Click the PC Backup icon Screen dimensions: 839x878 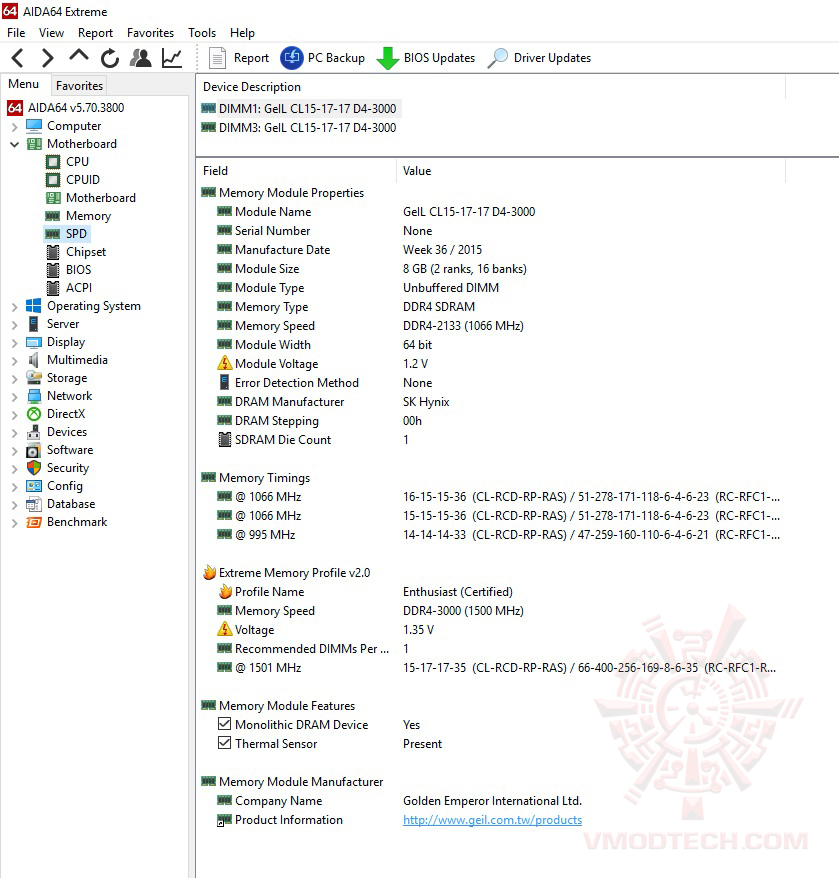tap(292, 58)
